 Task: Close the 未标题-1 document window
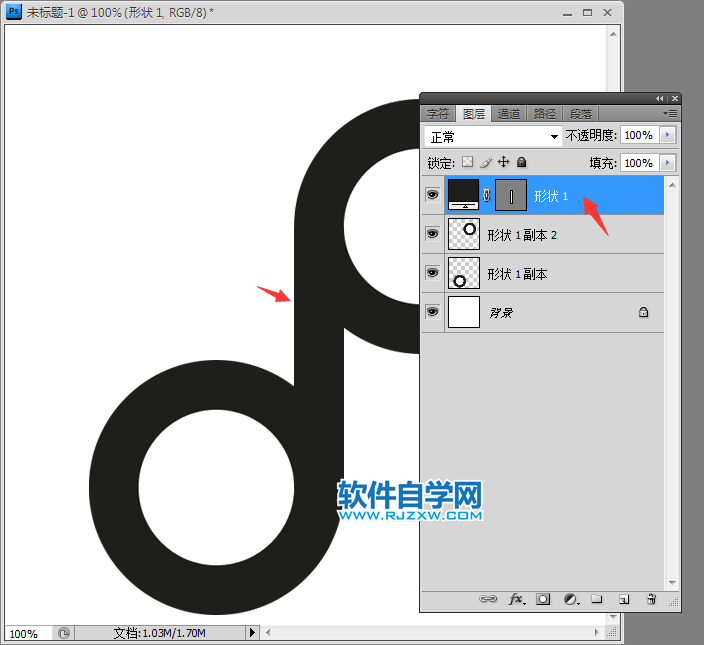tap(607, 13)
